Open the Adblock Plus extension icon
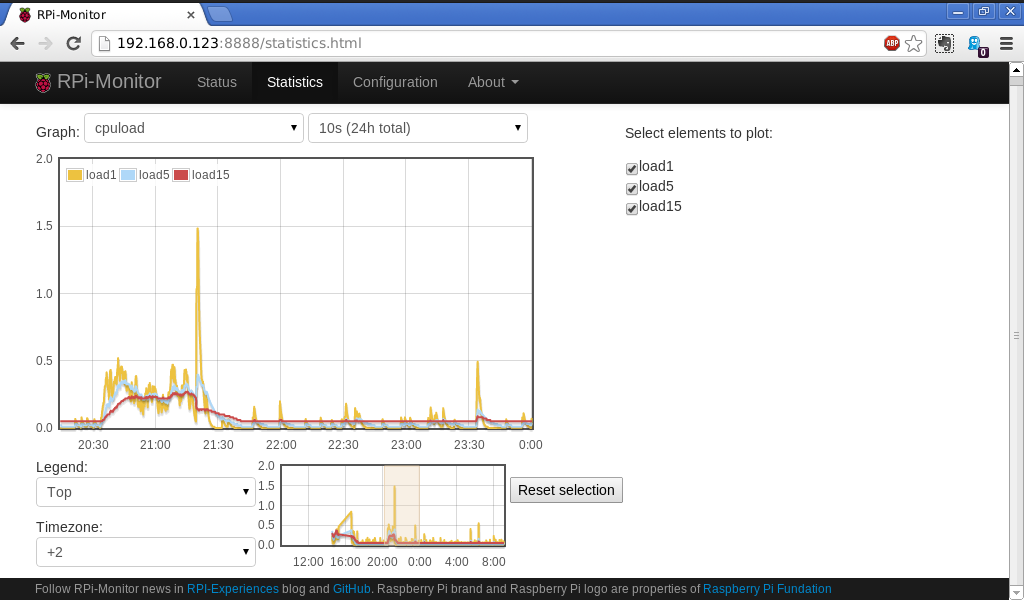 (891, 43)
